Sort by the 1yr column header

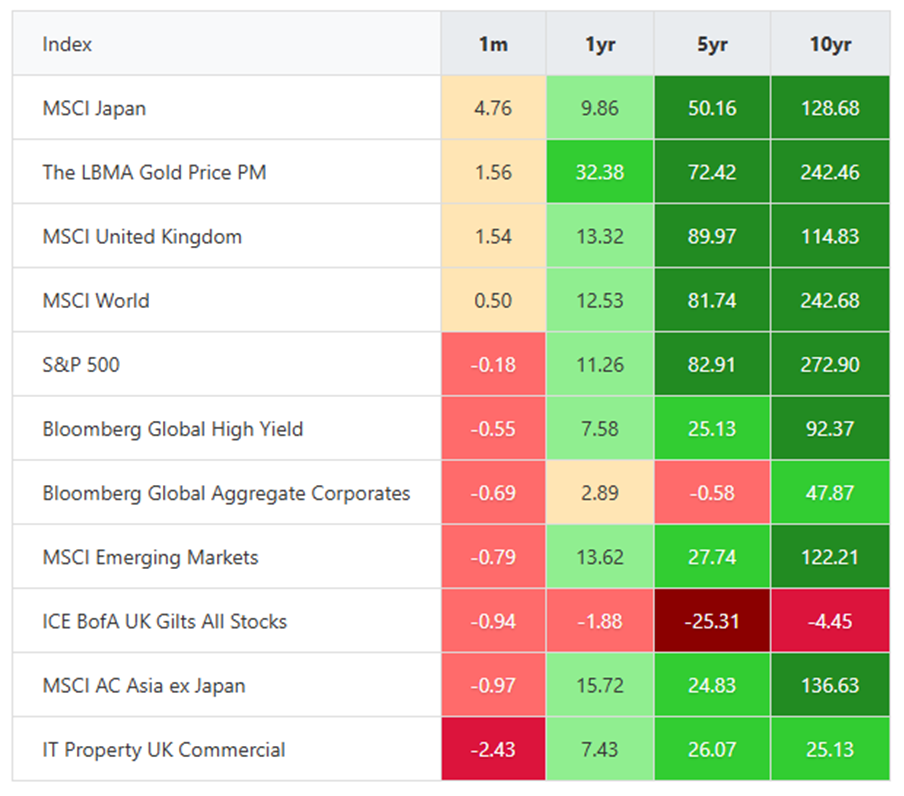point(599,44)
